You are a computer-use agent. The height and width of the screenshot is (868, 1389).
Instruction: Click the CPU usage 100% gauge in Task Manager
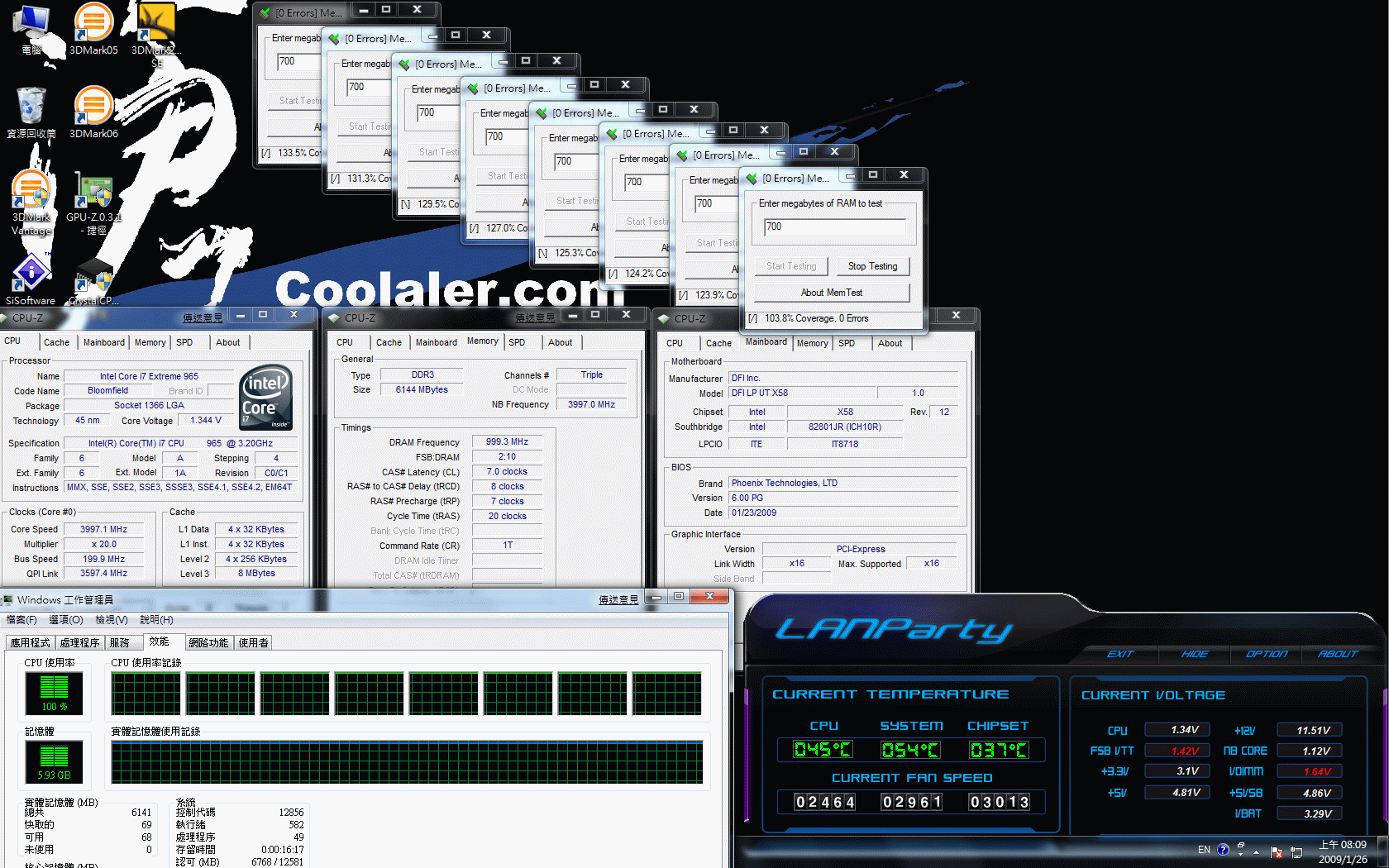55,693
